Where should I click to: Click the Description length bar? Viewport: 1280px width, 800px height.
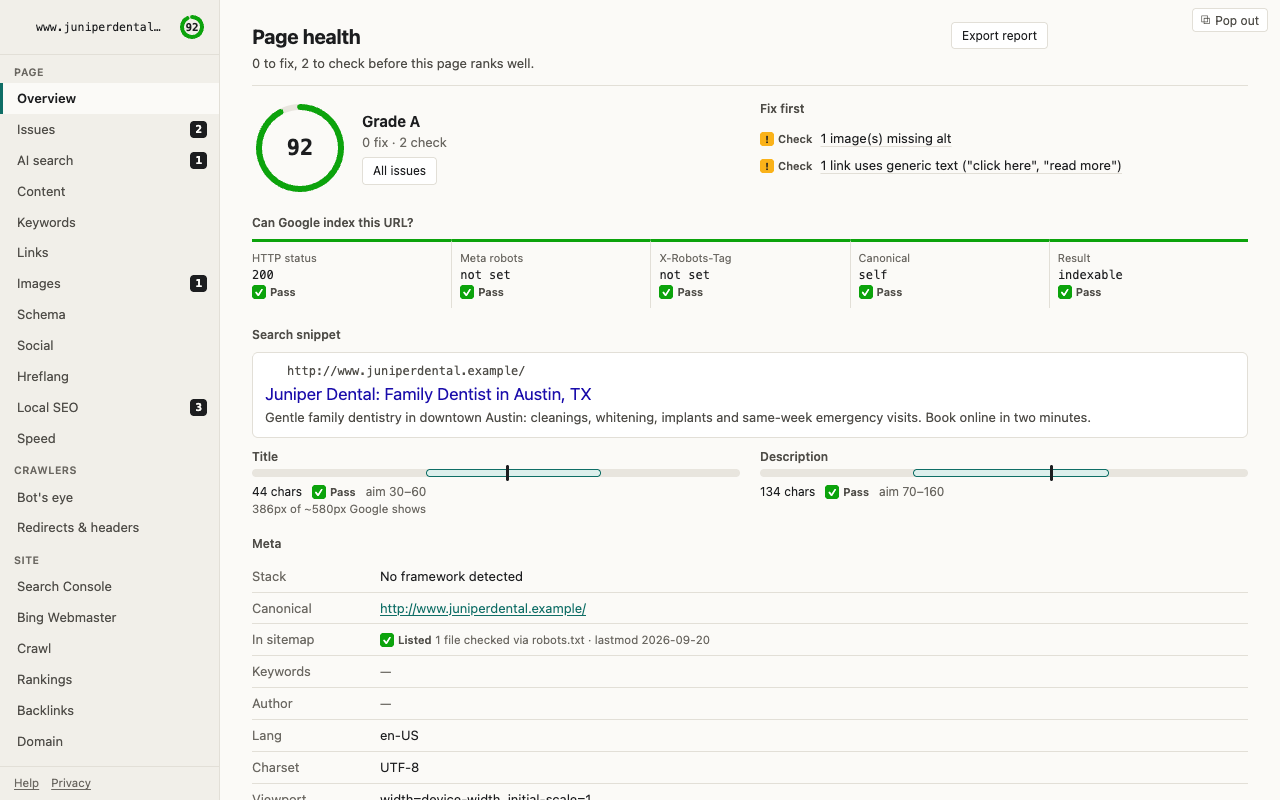tap(1004, 473)
